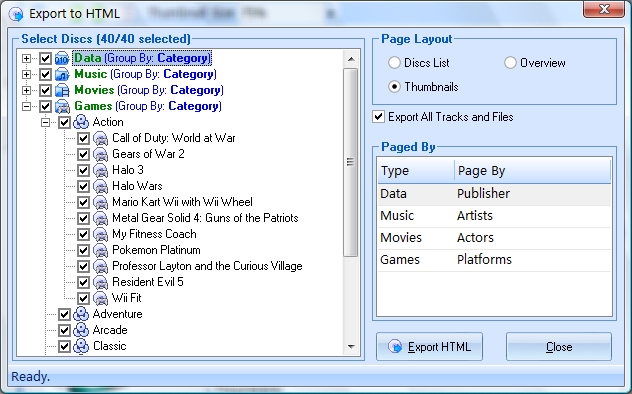
Task: Click the disc tree scrollbar thumb
Action: tap(351, 162)
